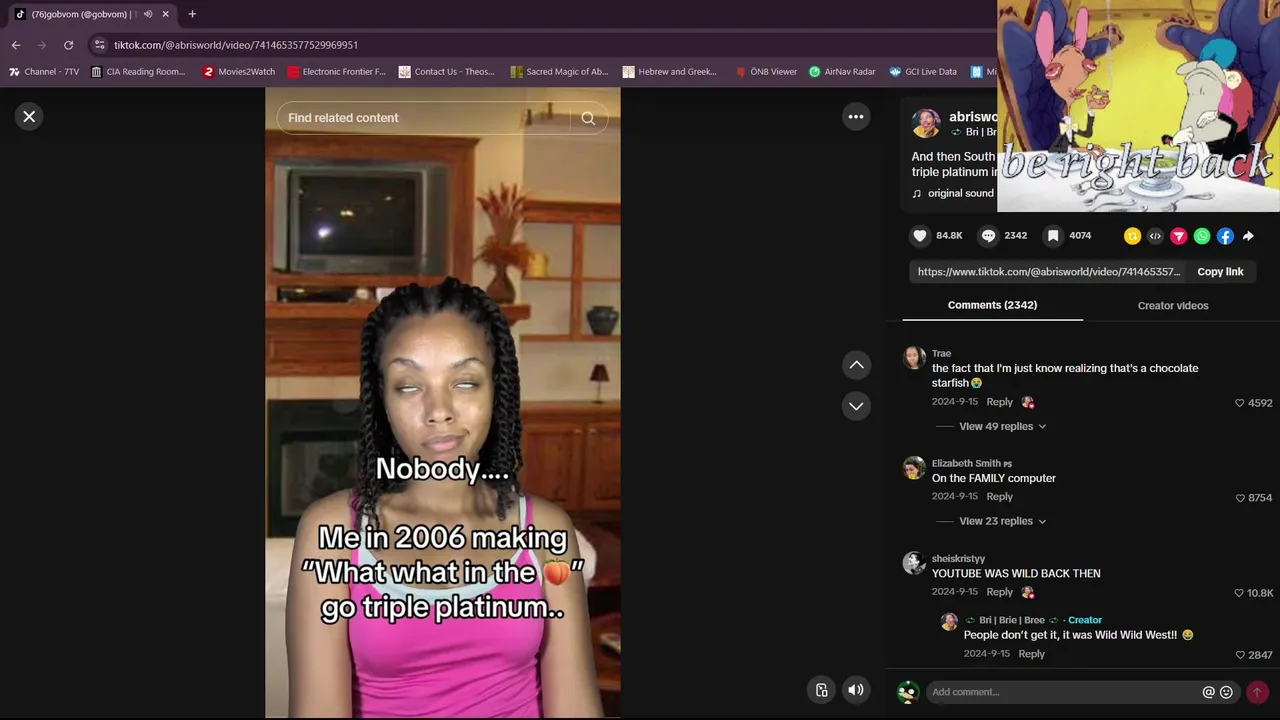Viewport: 1280px width, 720px height.
Task: Go to the next video arrow
Action: [856, 406]
